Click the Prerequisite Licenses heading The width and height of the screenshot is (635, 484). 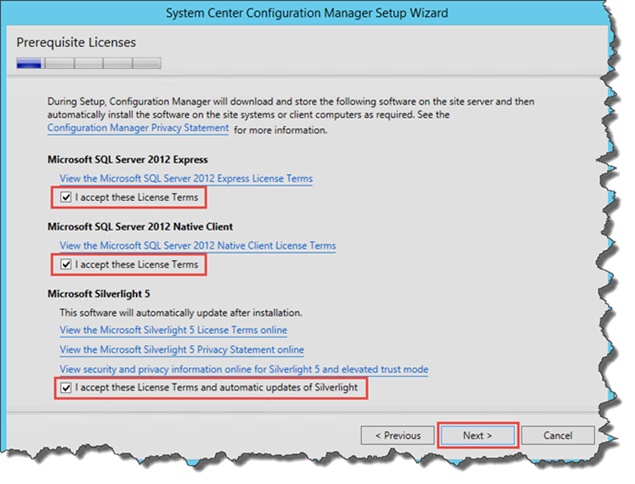point(76,43)
